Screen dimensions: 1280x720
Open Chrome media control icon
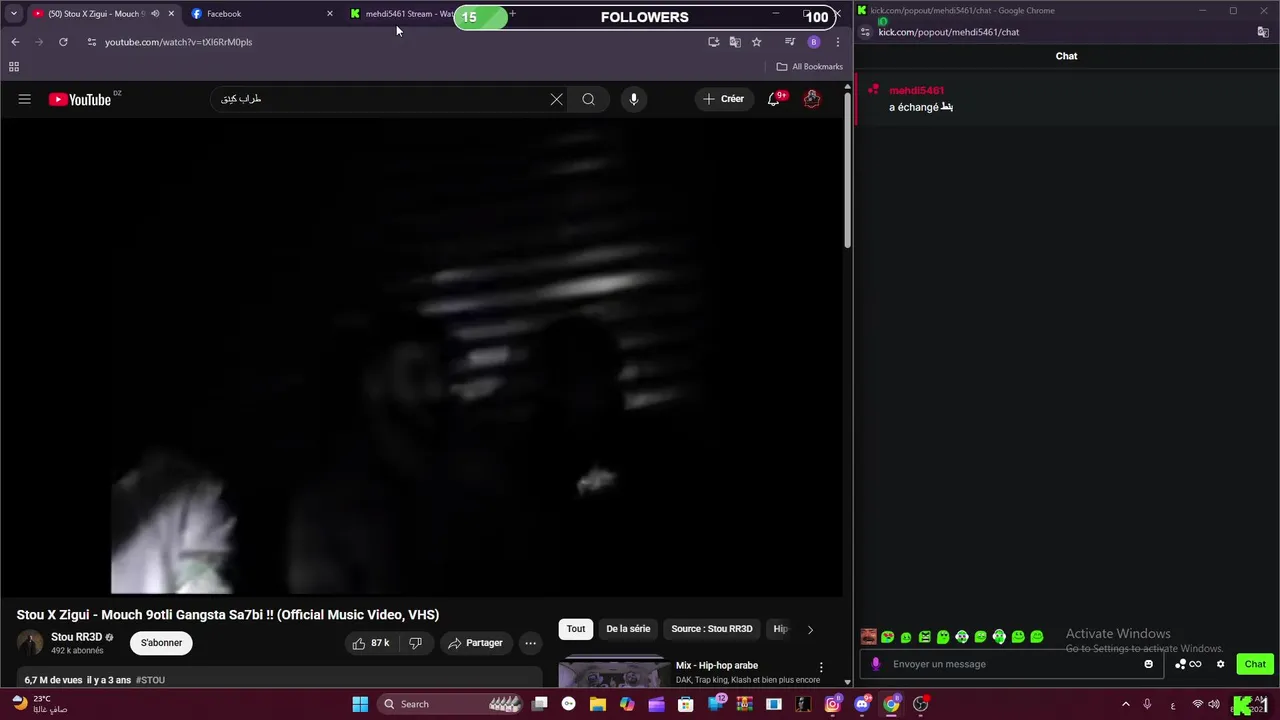[790, 42]
